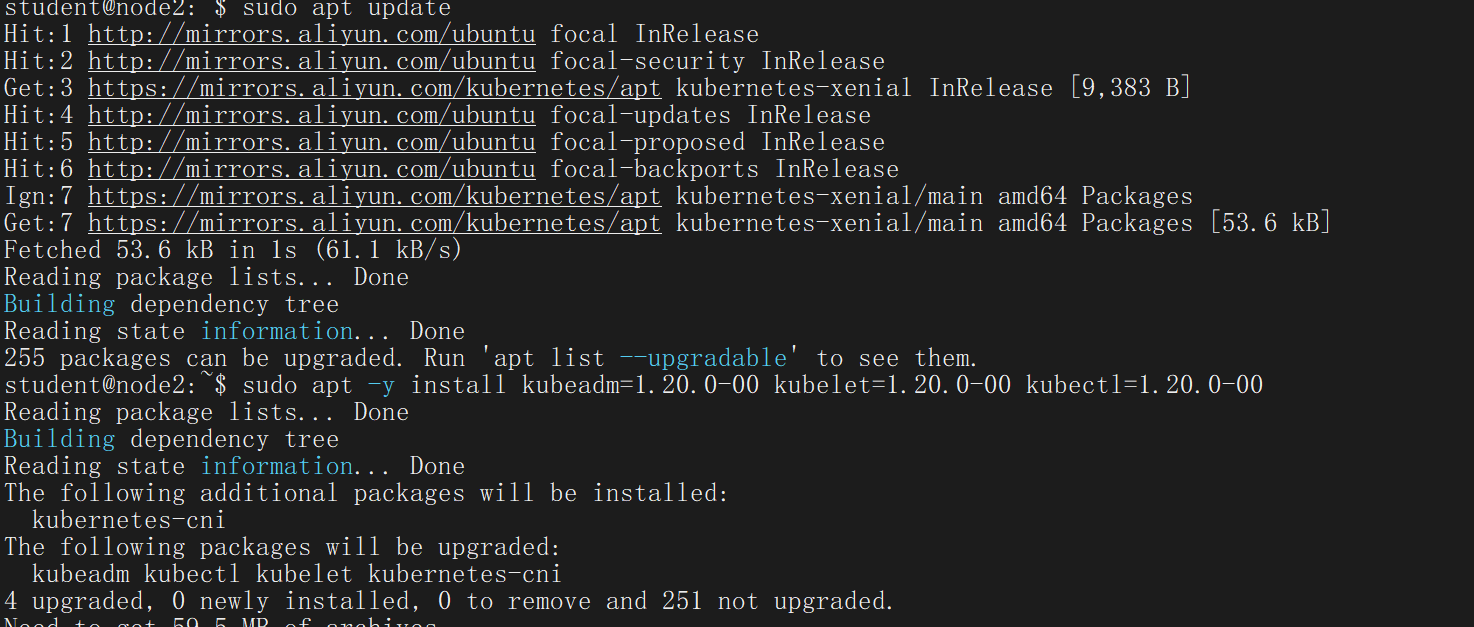Click "kubectl=1.20.0-00" in the install command
The image size is (1474, 627).
coord(1144,386)
